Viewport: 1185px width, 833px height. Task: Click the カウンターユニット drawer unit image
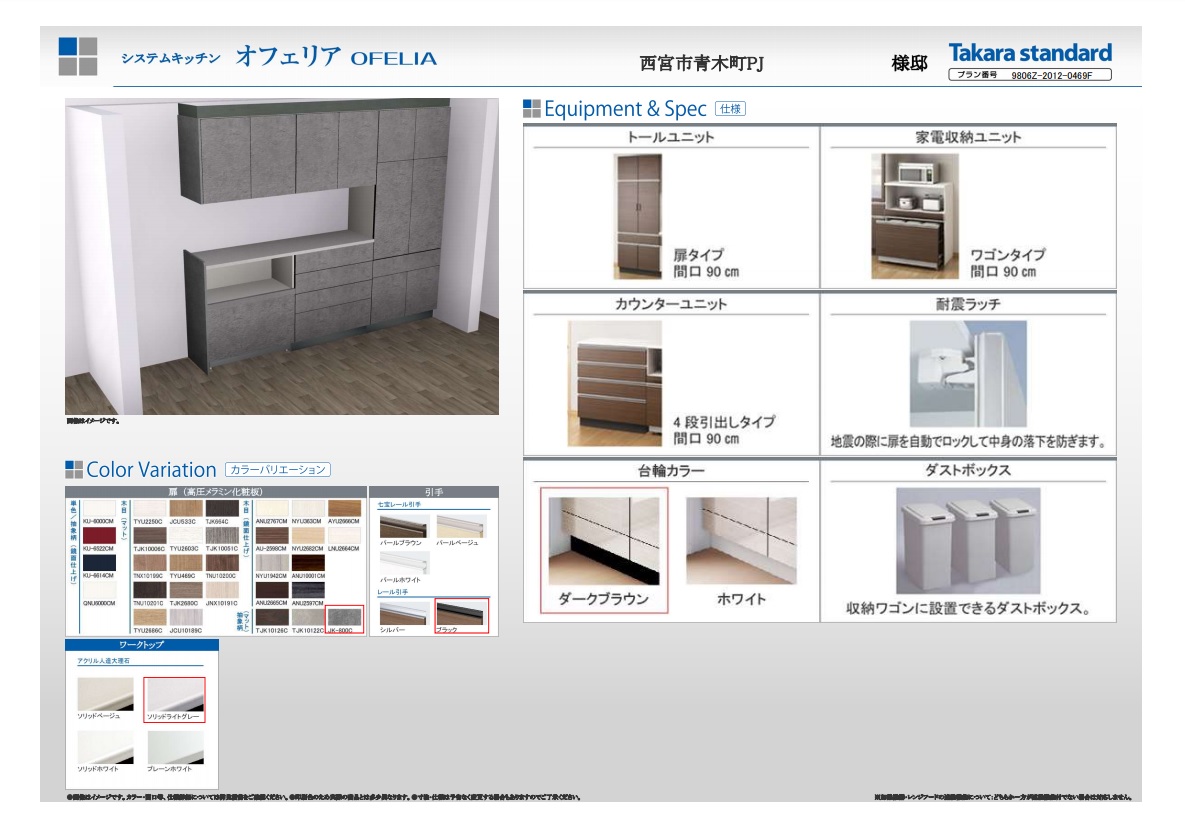[614, 383]
